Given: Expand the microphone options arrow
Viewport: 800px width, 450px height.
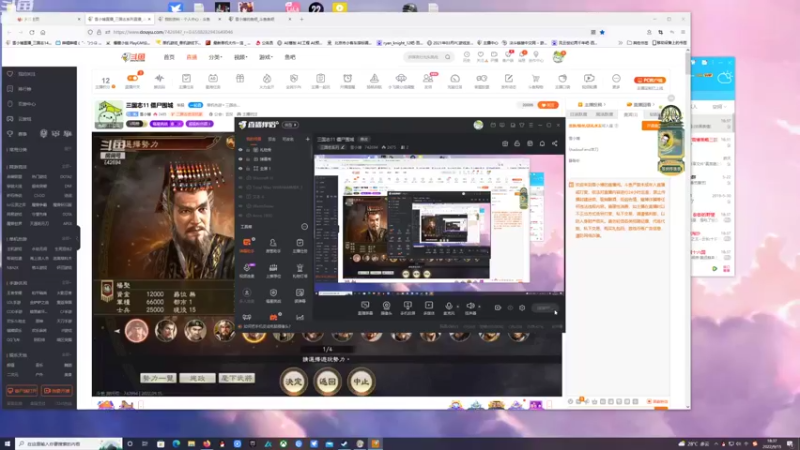Looking at the screenshot, I should (457, 307).
